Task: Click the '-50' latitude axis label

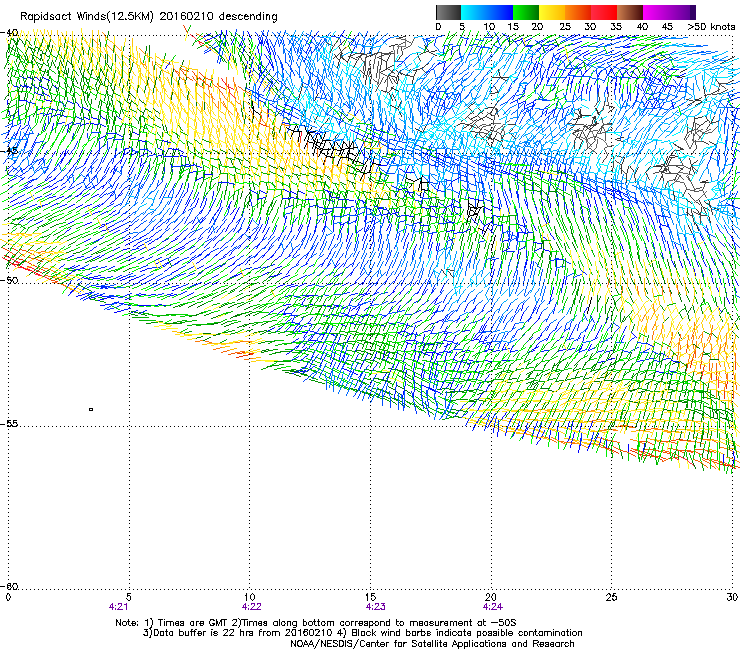Action: (11, 280)
